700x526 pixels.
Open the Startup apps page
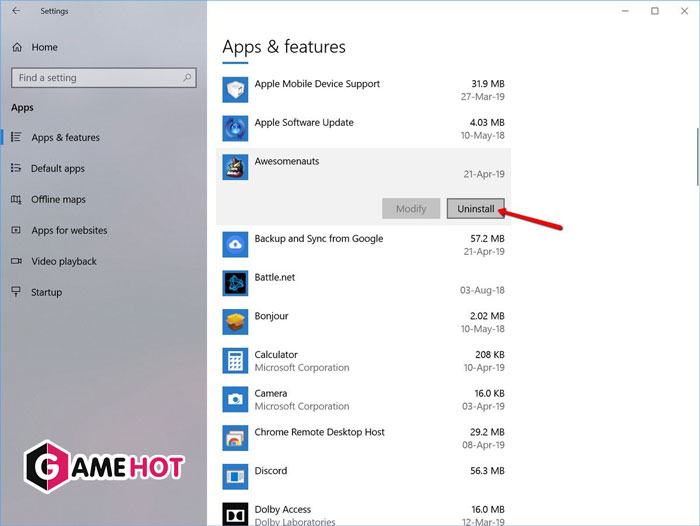[46, 293]
